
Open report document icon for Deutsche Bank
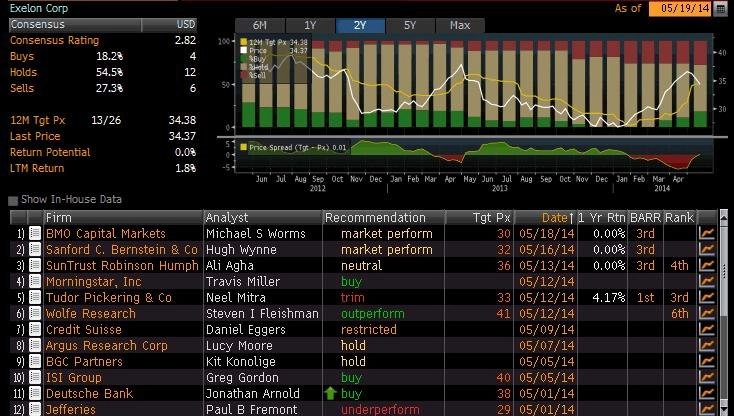coord(35,394)
